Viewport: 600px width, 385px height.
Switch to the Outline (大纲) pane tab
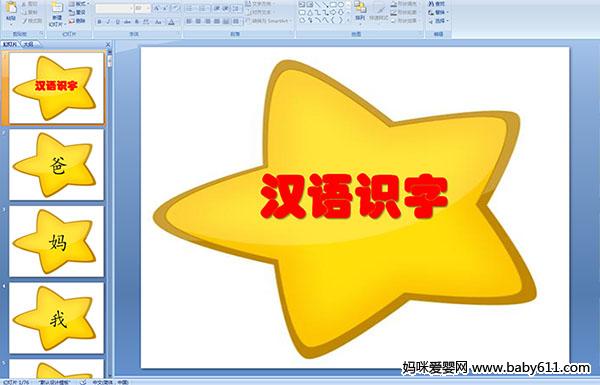tap(28, 44)
